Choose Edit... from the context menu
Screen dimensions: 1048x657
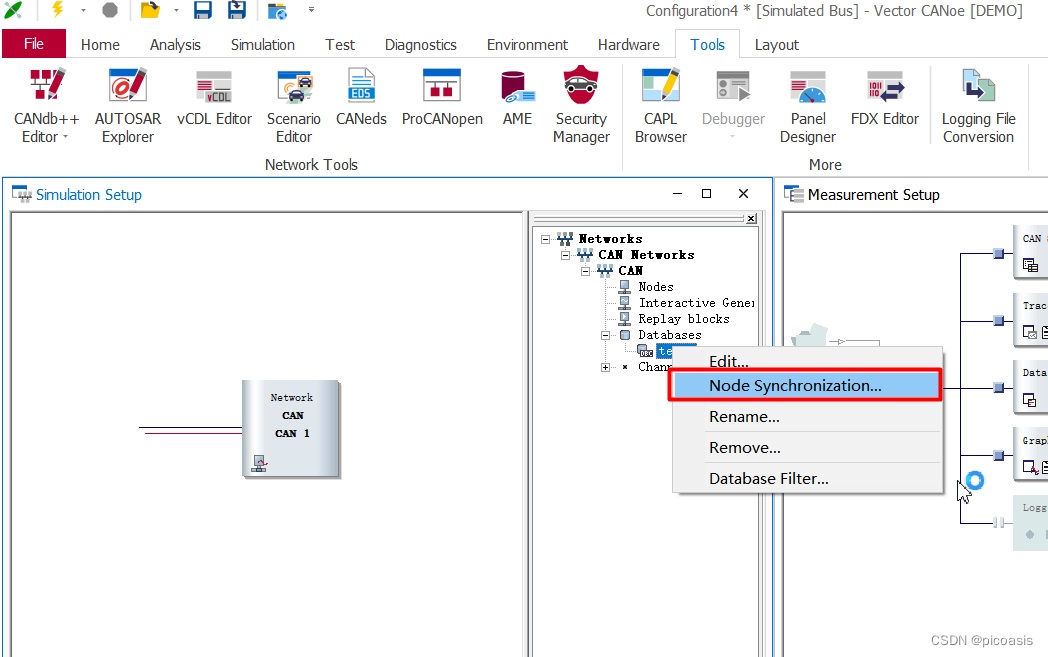click(807, 361)
